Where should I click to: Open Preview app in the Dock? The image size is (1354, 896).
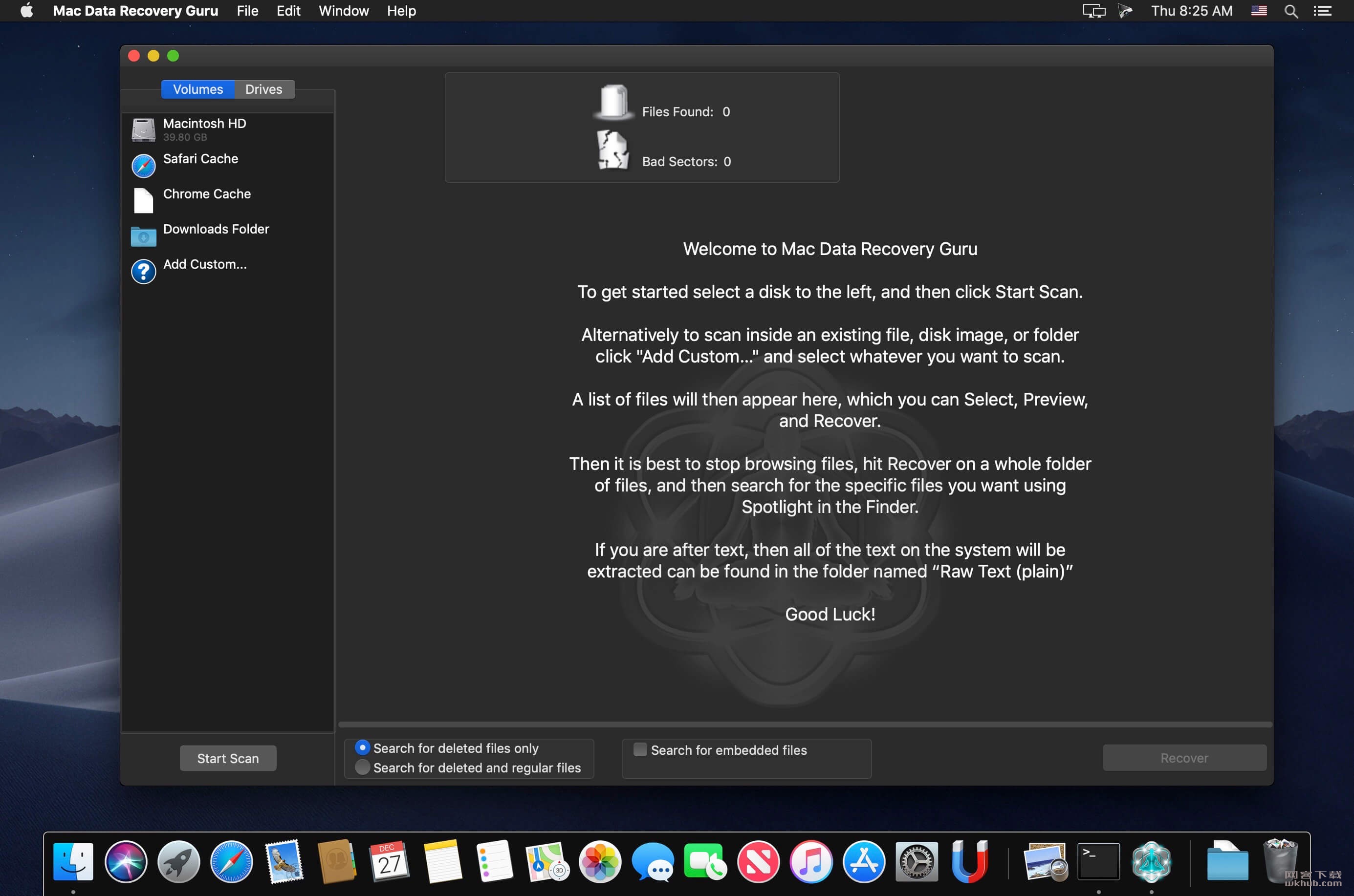click(1045, 862)
